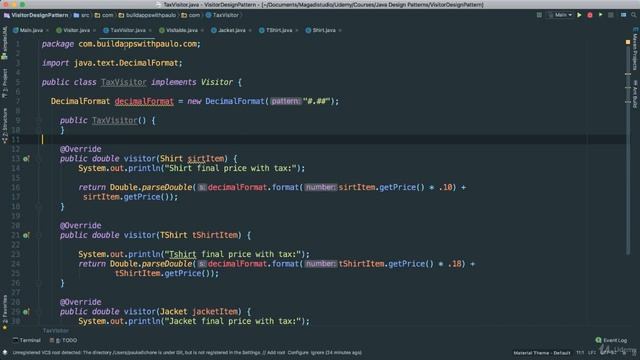Image resolution: width=640 pixels, height=360 pixels.
Task: Run the Main configuration with green play button
Action: (579, 15)
